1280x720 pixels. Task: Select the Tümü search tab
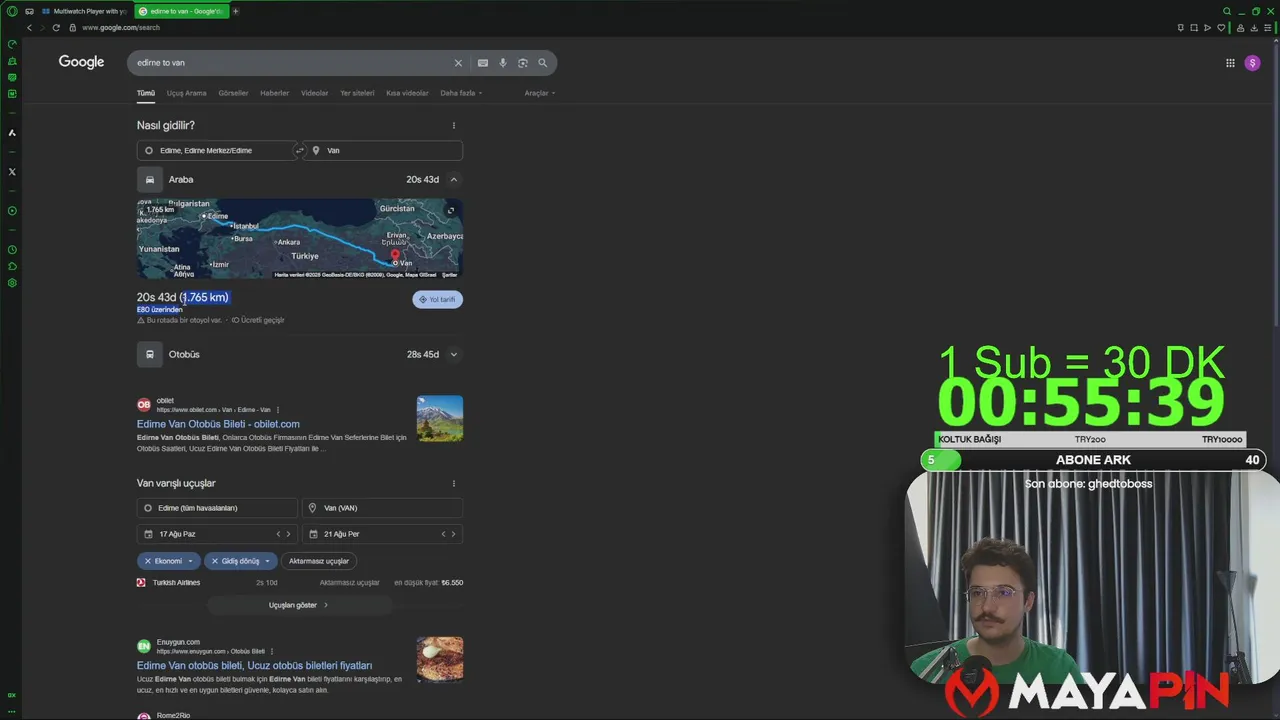146,93
